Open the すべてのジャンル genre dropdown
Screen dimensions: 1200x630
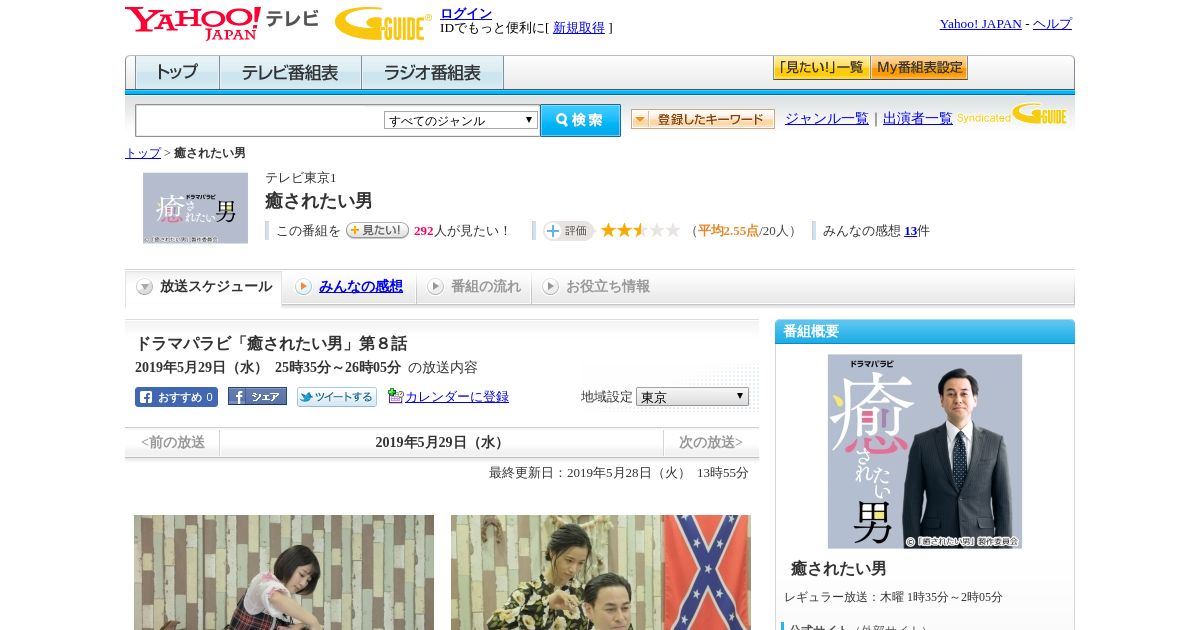[x=461, y=120]
